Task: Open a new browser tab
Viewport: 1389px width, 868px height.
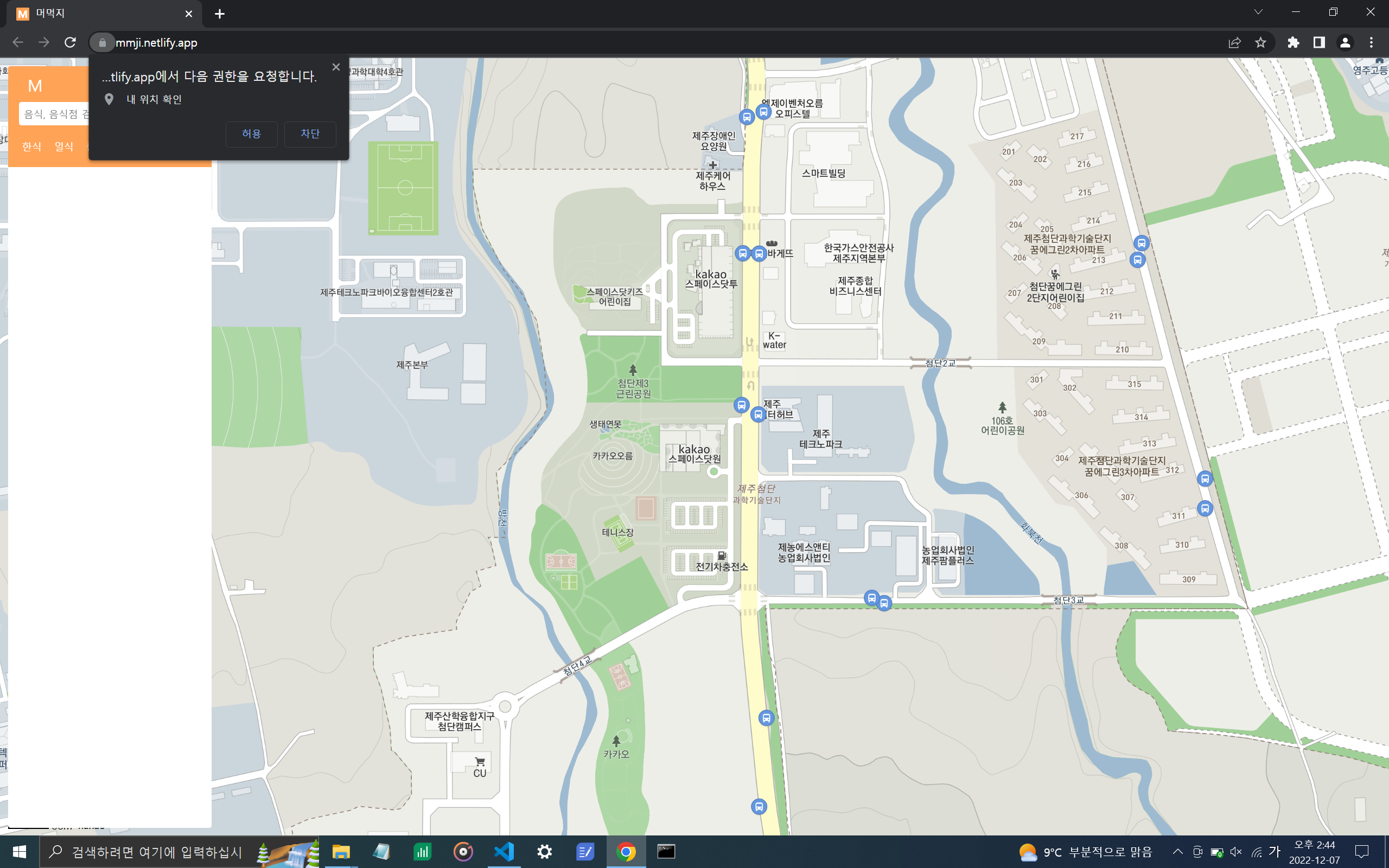Action: 220,14
